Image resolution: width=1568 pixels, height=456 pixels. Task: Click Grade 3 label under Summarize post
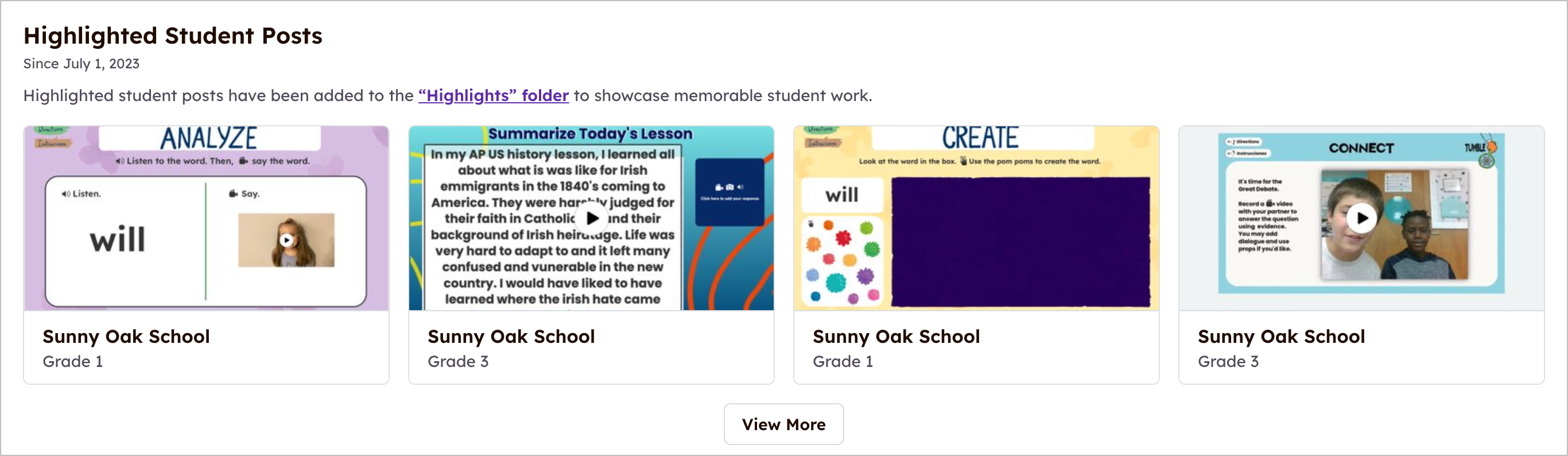pyautogui.click(x=458, y=362)
